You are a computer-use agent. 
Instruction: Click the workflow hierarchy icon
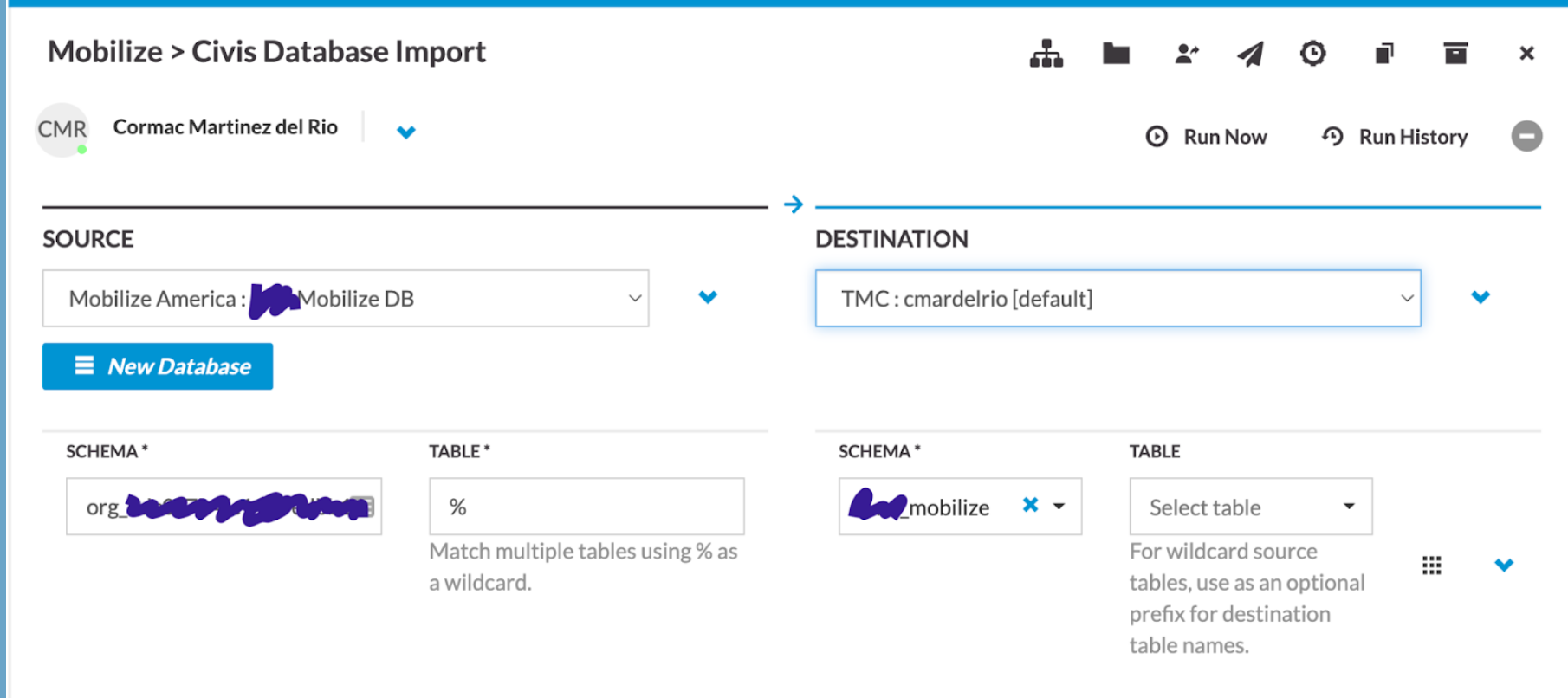1046,54
